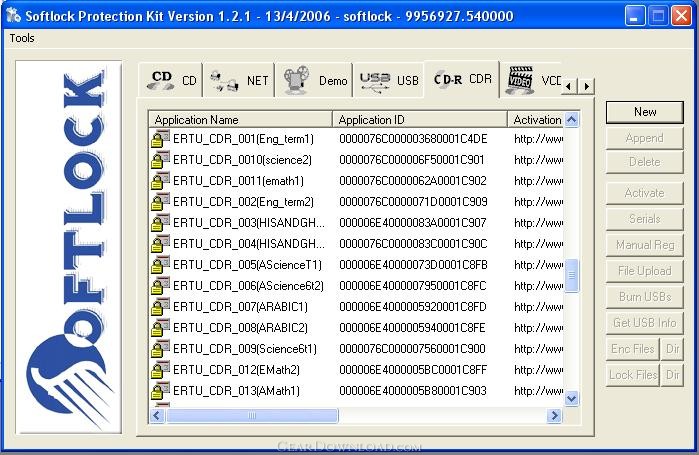Minimize the Softlock Protection Kit window
This screenshot has width=699, height=455.
tap(634, 16)
